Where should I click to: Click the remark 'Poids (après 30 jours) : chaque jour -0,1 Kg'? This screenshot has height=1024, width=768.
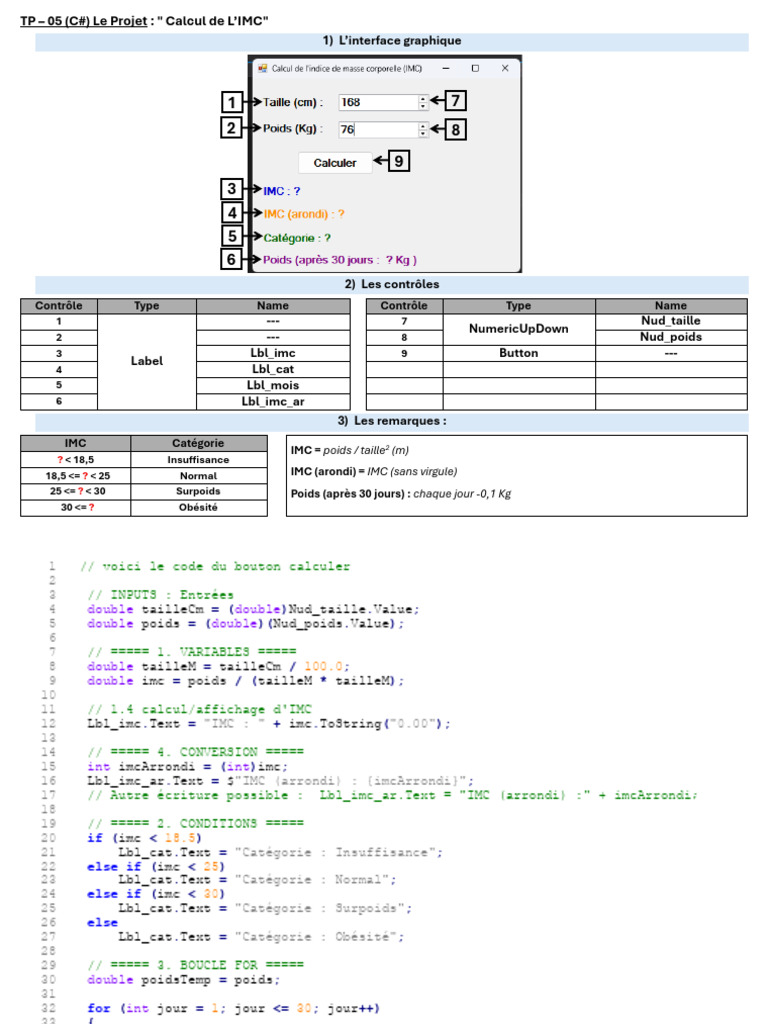coord(401,494)
